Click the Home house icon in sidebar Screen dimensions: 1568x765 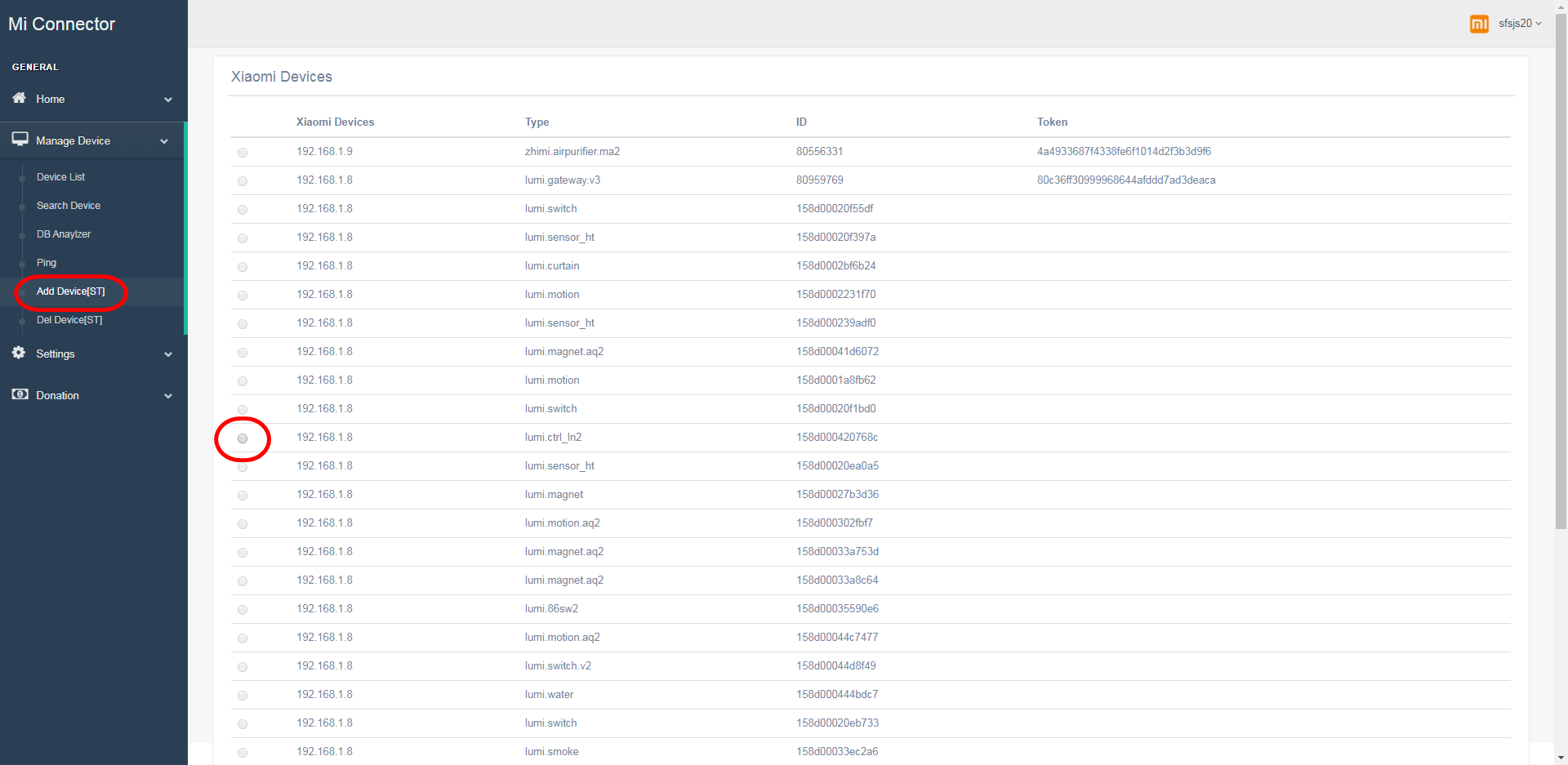pos(19,98)
